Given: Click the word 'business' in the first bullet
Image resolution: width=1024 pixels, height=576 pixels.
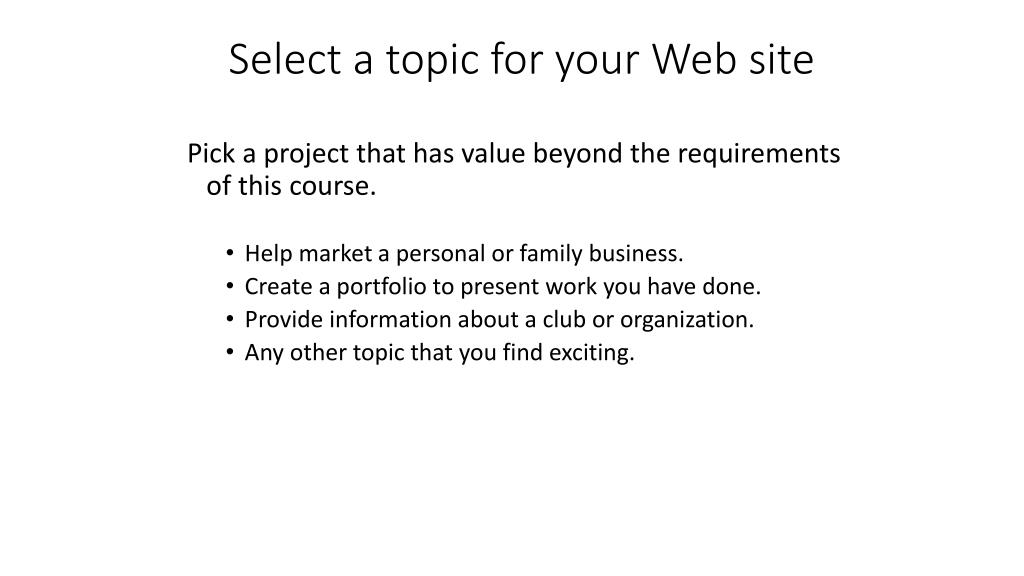Looking at the screenshot, I should point(635,253).
